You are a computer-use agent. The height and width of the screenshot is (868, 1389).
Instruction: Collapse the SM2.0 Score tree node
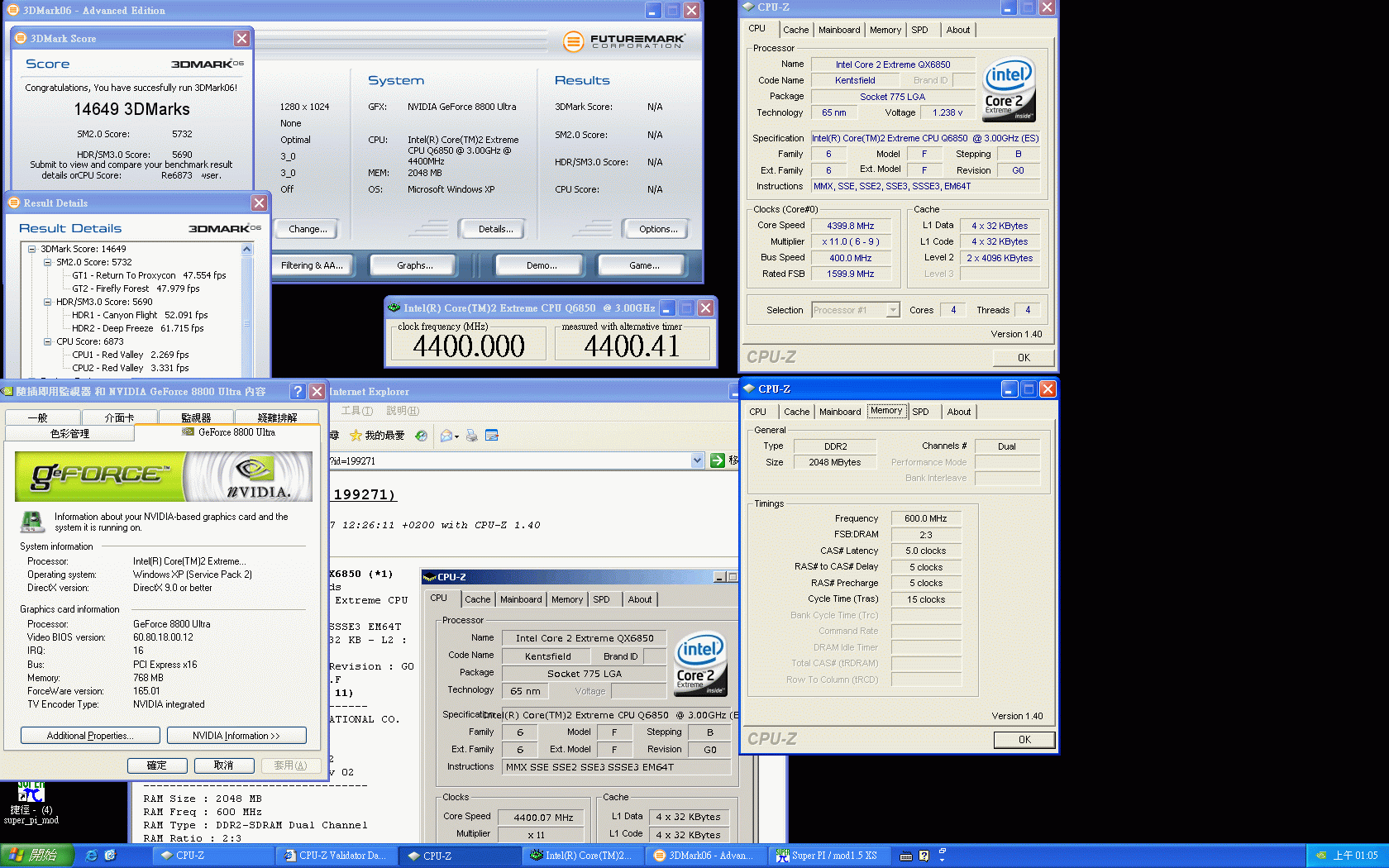(x=48, y=262)
